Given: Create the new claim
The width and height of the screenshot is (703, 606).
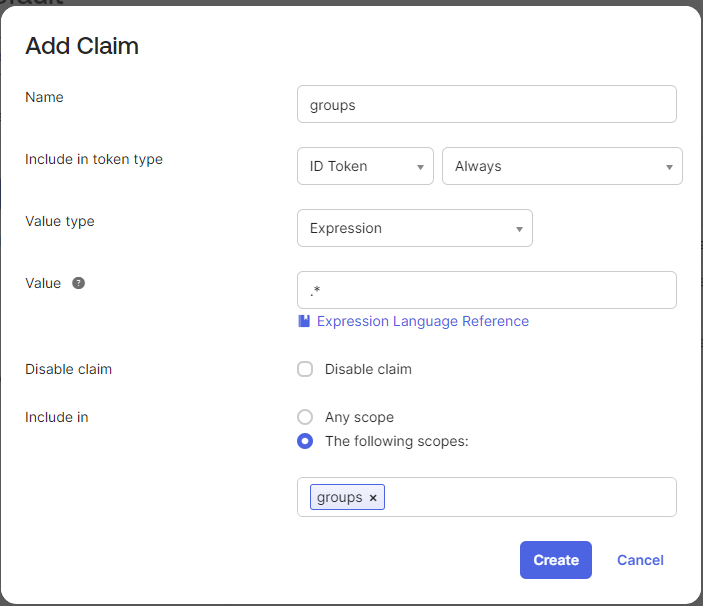Looking at the screenshot, I should [x=556, y=560].
